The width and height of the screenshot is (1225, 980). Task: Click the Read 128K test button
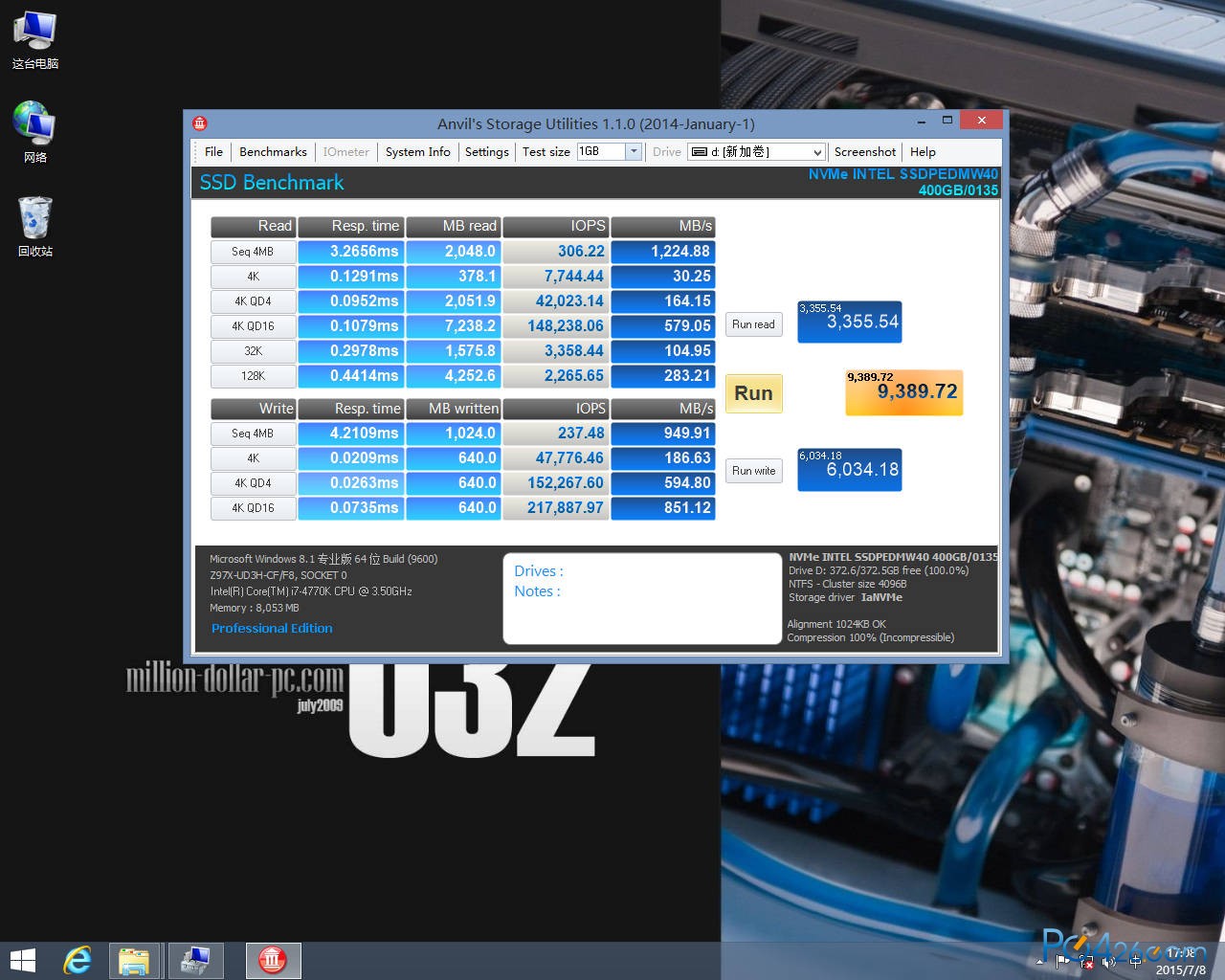pyautogui.click(x=253, y=376)
